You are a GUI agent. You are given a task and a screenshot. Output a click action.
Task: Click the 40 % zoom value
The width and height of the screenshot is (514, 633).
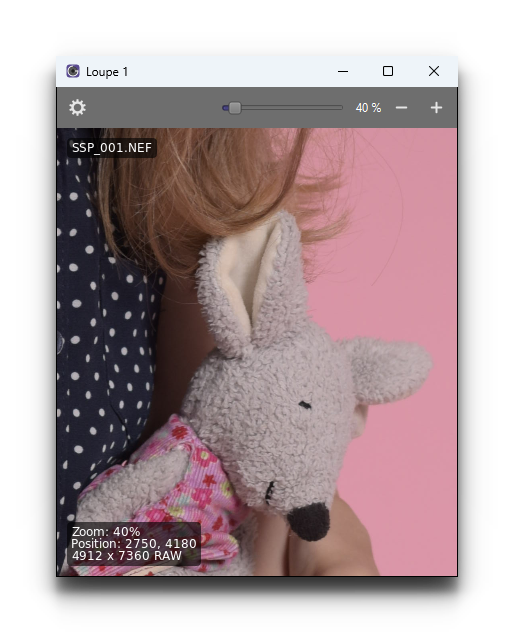(368, 108)
